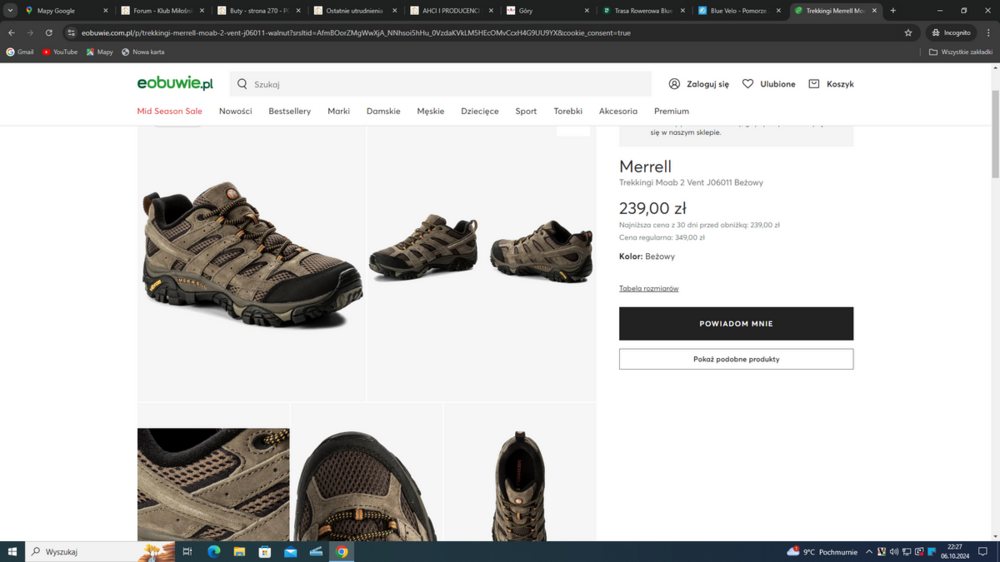Click Pokaż podobne produkty button
The width and height of the screenshot is (1000, 562).
pos(736,359)
